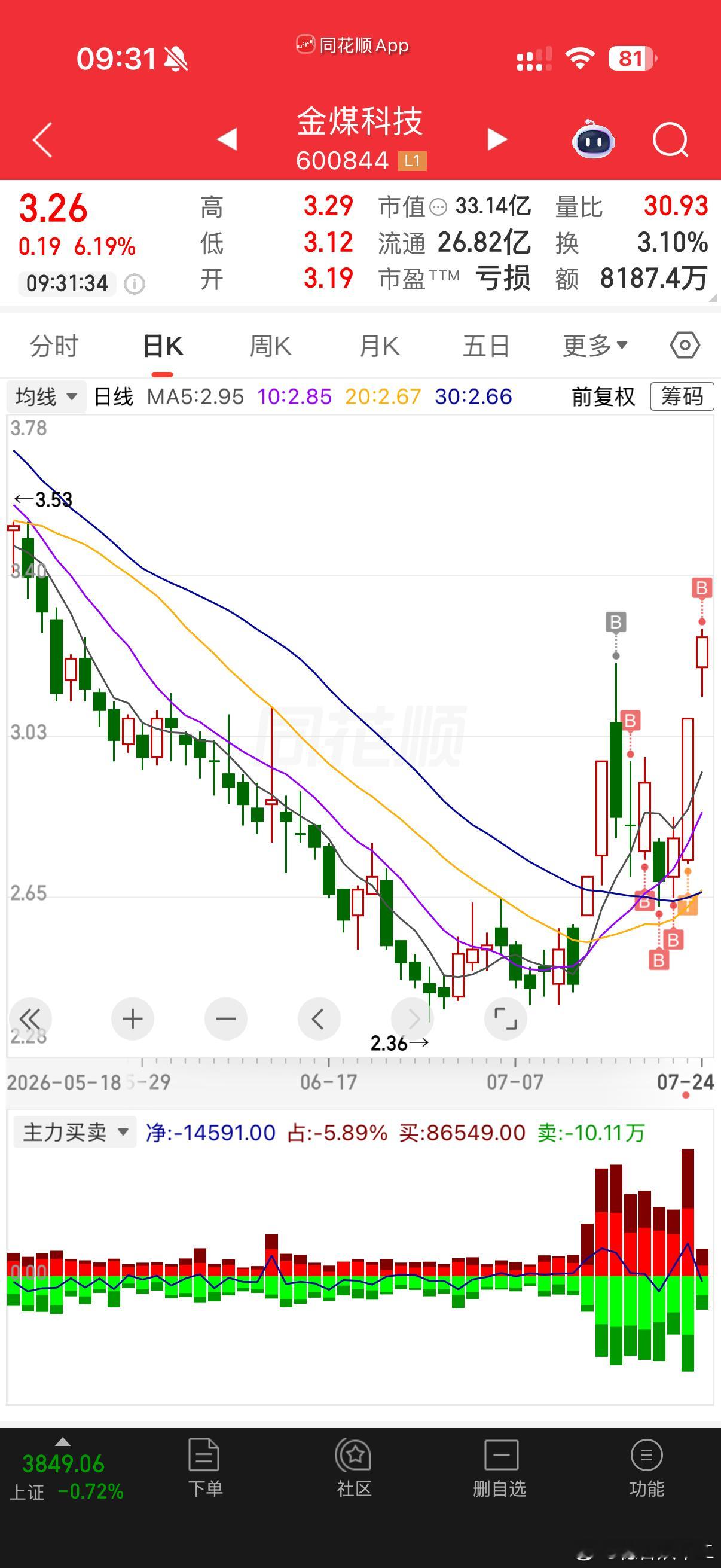Open 主力买卖 indicator dropdown
This screenshot has width=721, height=1568.
point(74,1133)
